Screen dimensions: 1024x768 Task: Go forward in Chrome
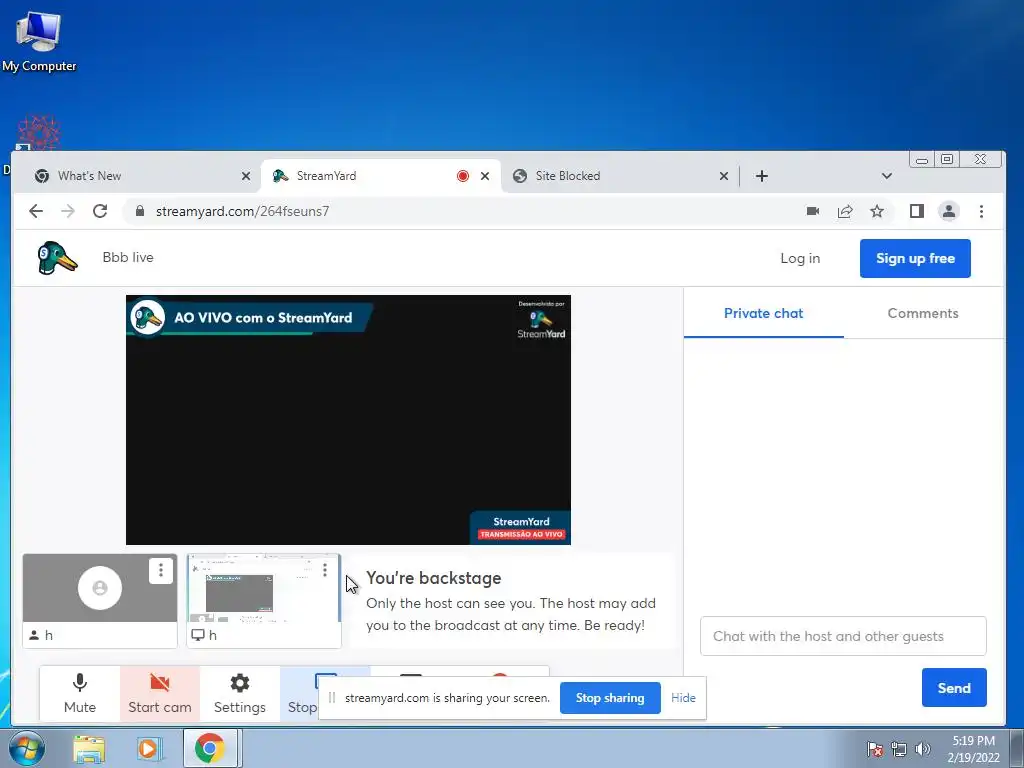point(68,211)
